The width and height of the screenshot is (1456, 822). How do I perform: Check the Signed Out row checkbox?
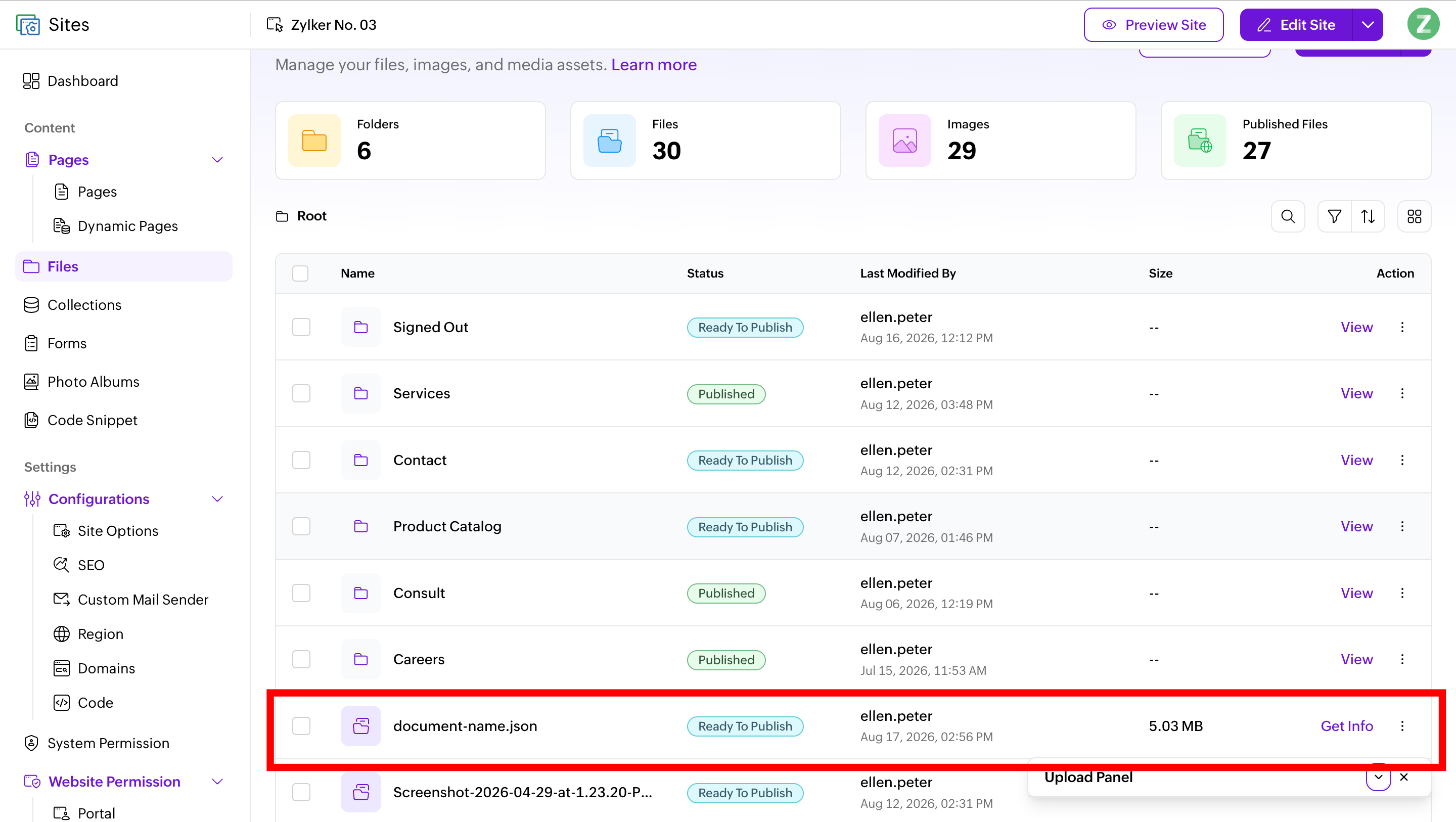301,327
